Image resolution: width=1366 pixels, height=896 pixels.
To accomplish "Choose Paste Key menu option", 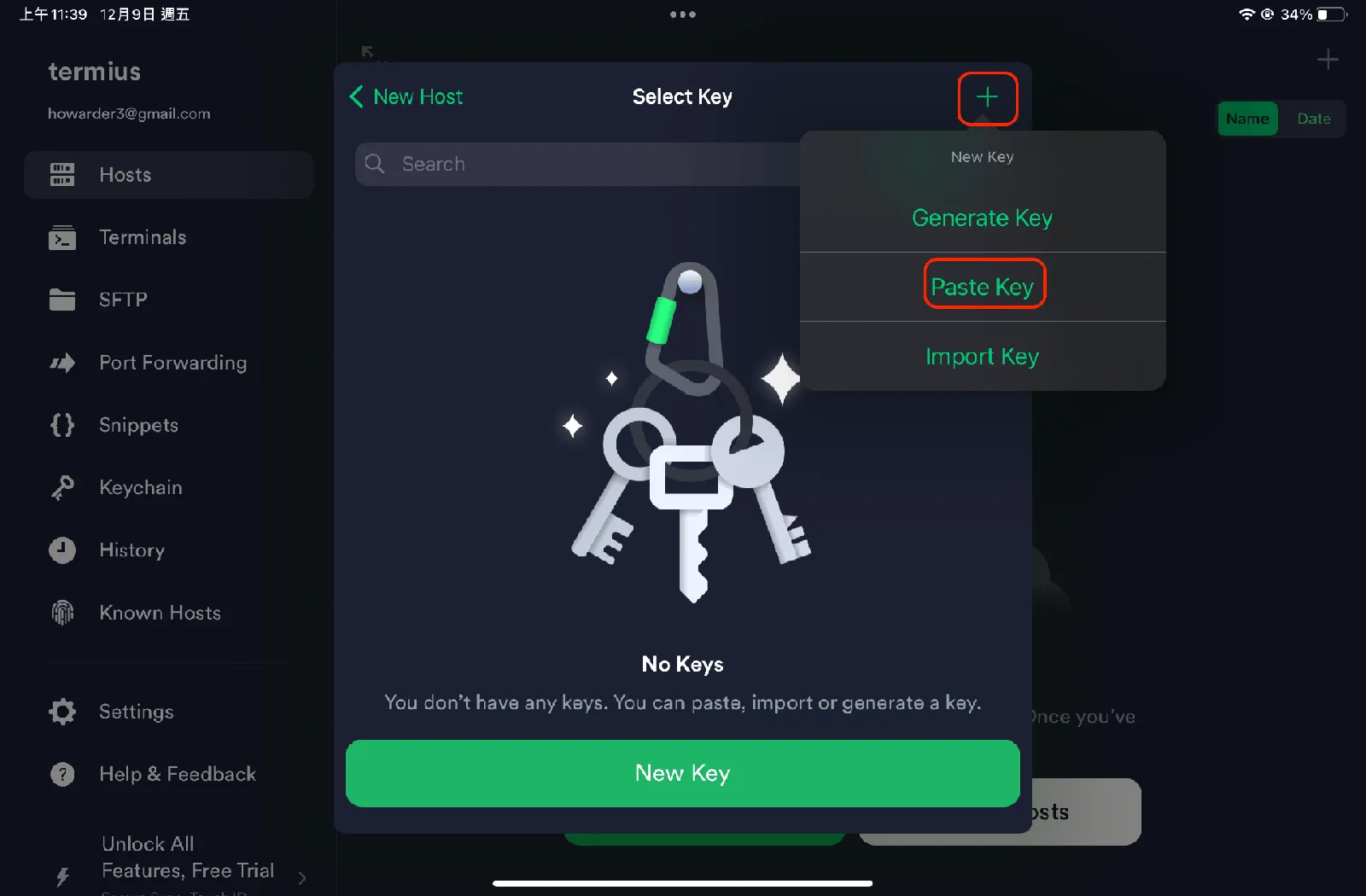I will (x=983, y=287).
